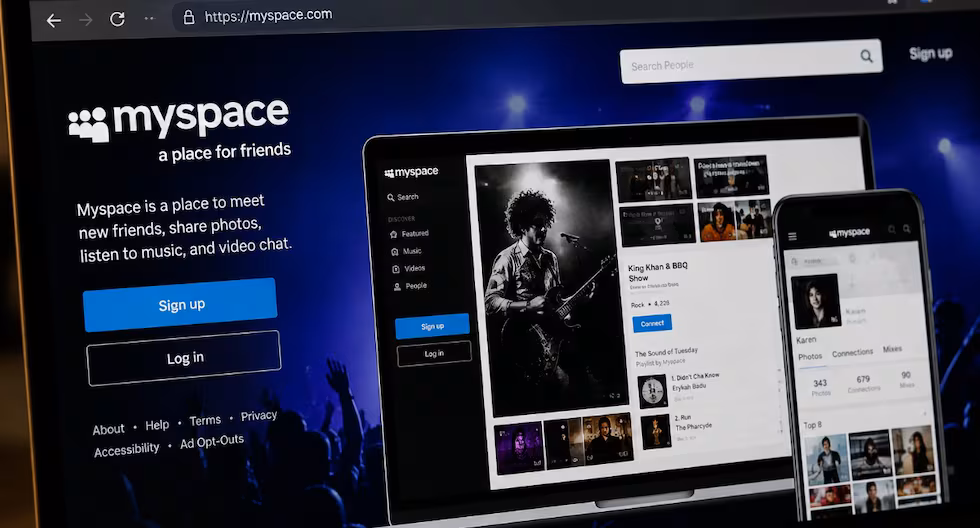The height and width of the screenshot is (528, 980).
Task: Click the purple thumbnail below guitarist photo
Action: pos(519,448)
